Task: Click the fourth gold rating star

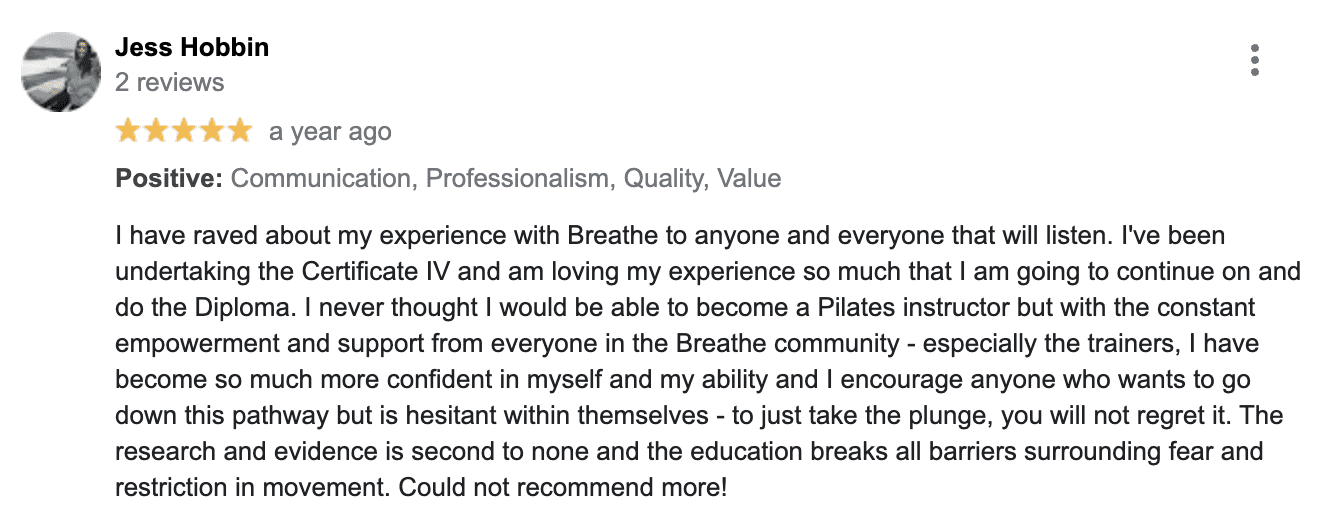Action: click(x=212, y=130)
